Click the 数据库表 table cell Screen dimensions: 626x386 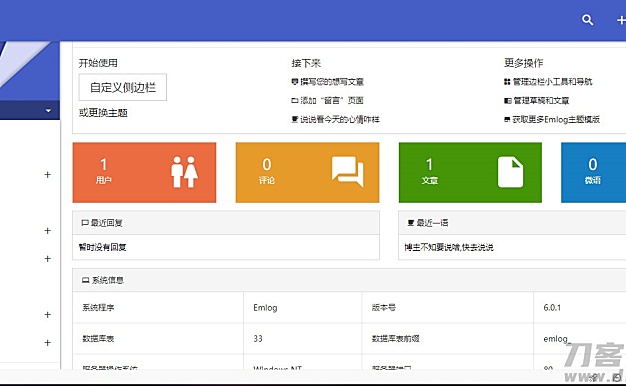(x=158, y=338)
